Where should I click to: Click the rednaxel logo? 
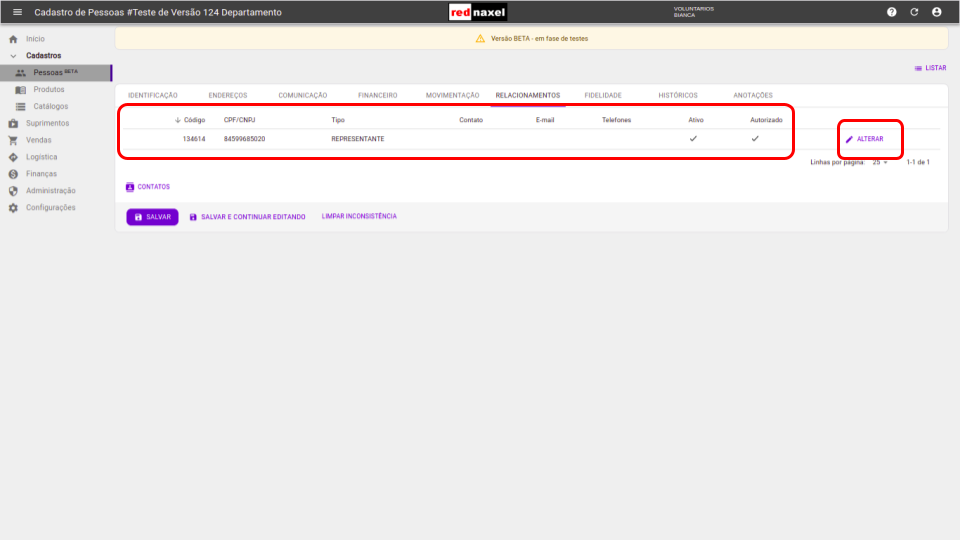(x=478, y=12)
